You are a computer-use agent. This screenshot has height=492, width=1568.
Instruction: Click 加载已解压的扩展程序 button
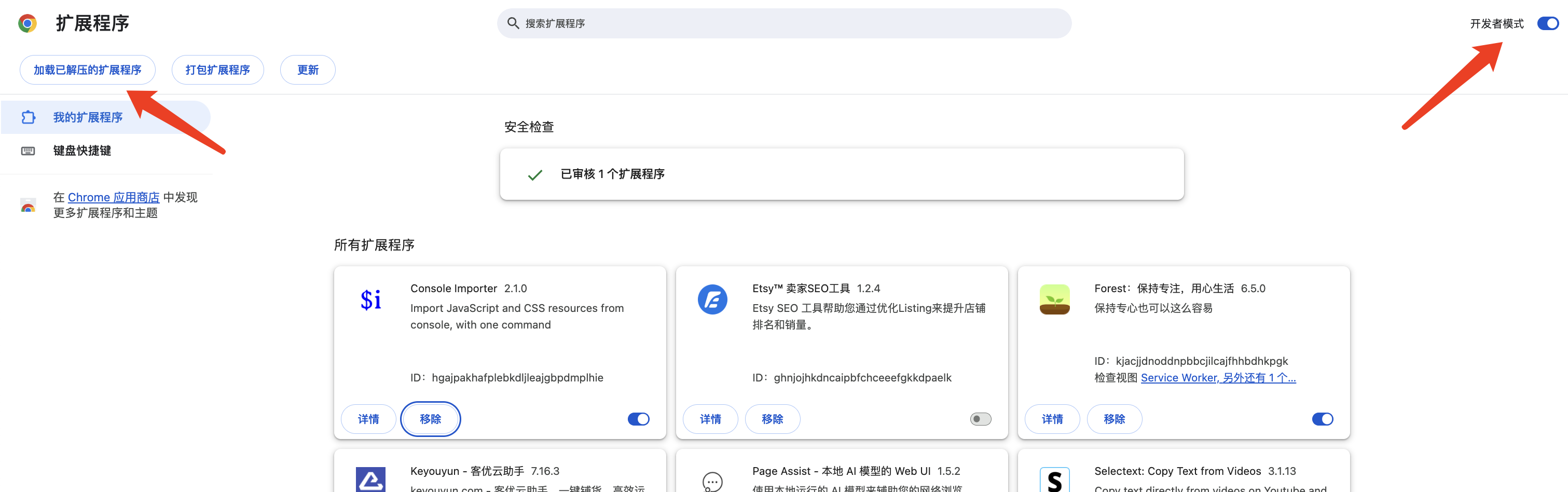click(87, 70)
